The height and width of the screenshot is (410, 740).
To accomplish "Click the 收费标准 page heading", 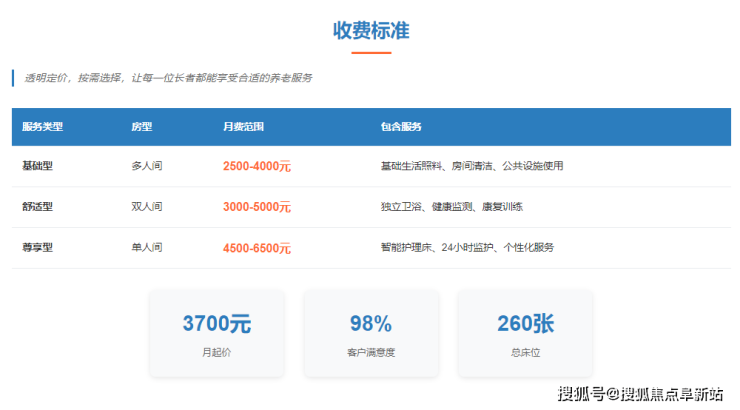I will click(370, 30).
